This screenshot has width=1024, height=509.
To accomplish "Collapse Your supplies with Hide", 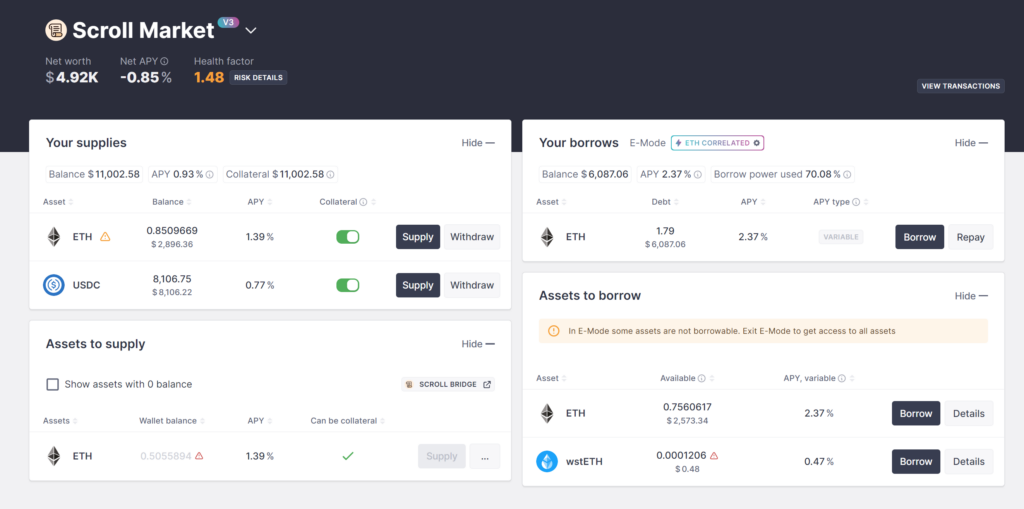I will coord(478,143).
